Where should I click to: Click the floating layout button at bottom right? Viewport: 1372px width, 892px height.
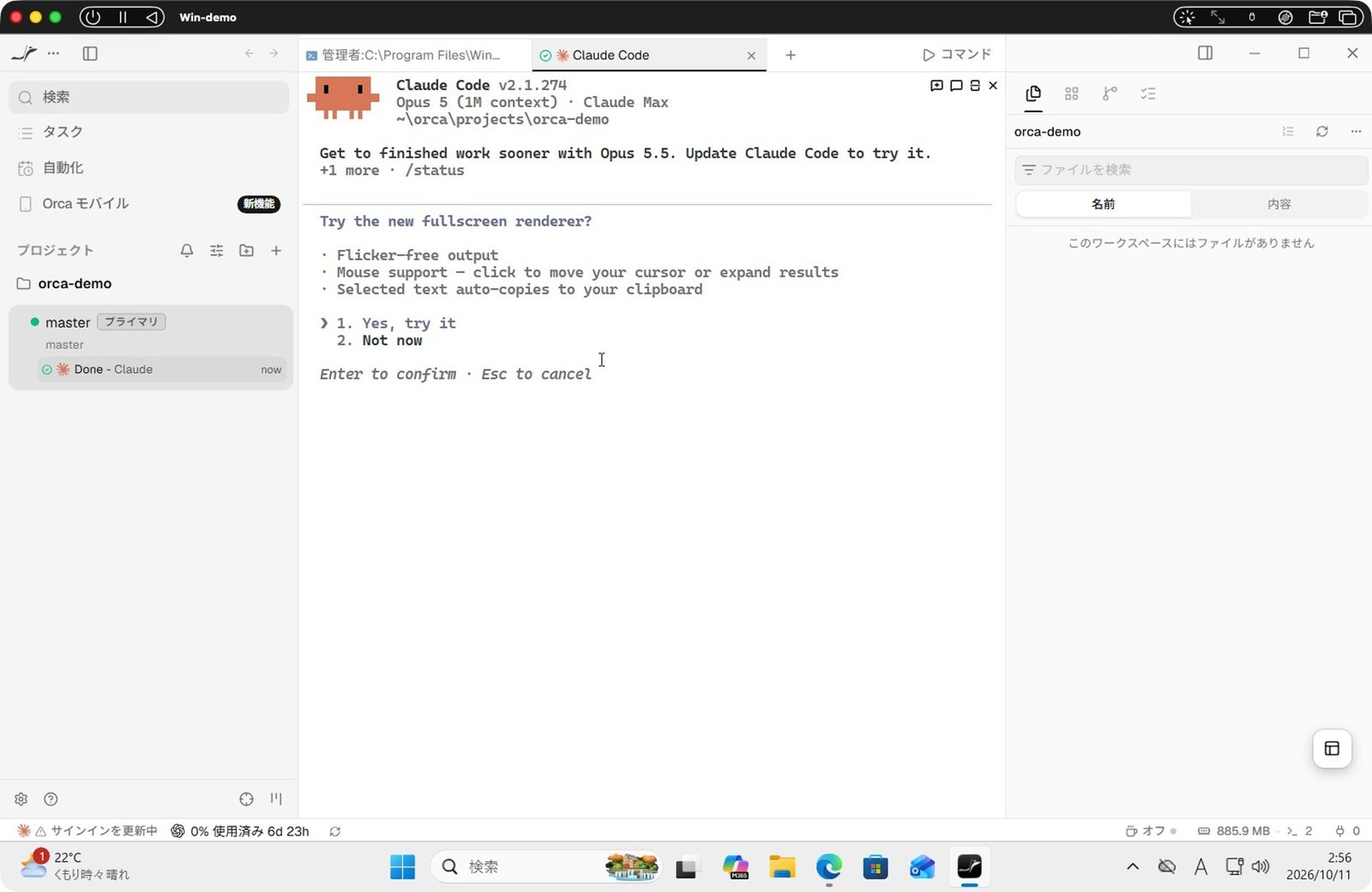(x=1332, y=749)
